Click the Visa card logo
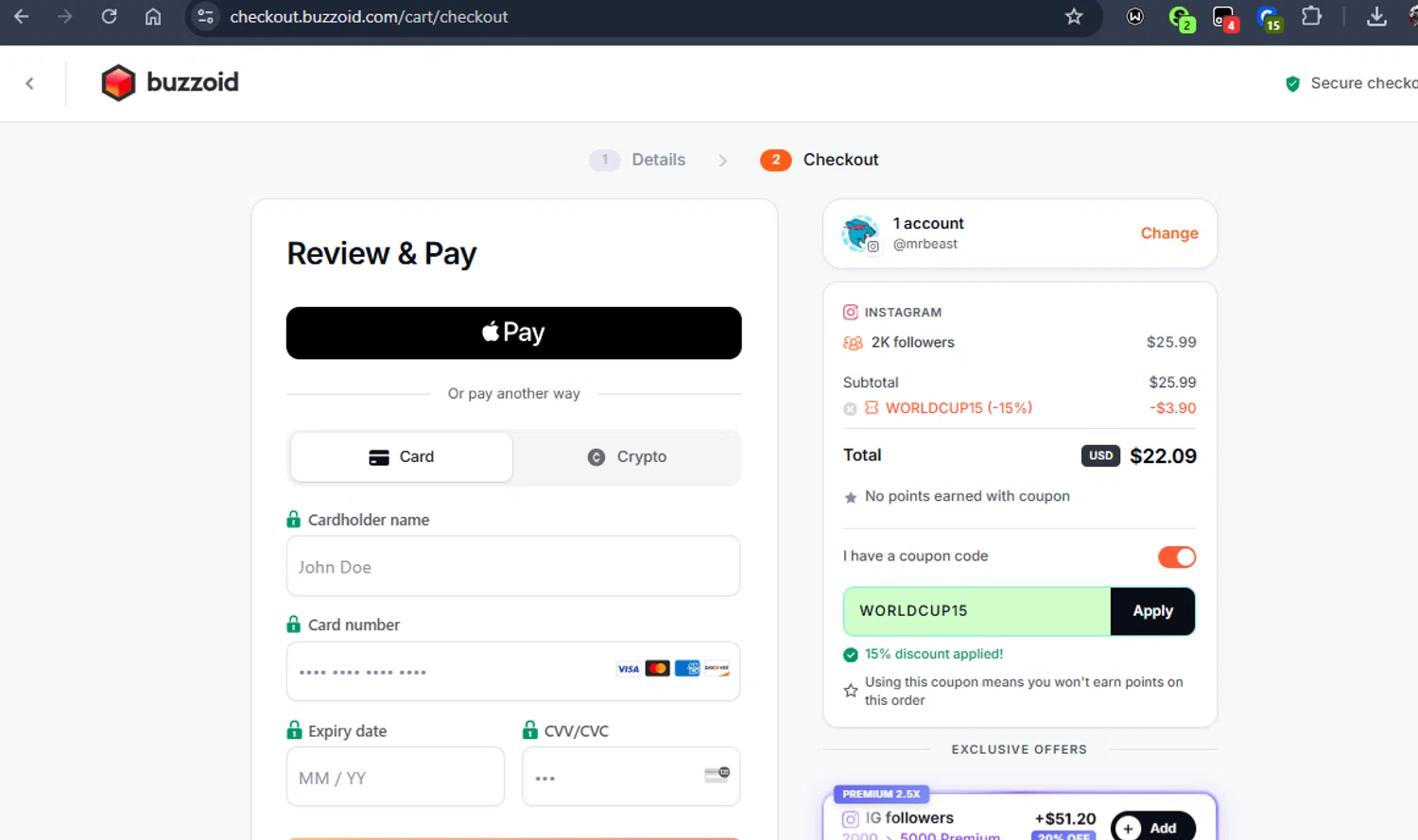The height and width of the screenshot is (840, 1418). tap(629, 669)
